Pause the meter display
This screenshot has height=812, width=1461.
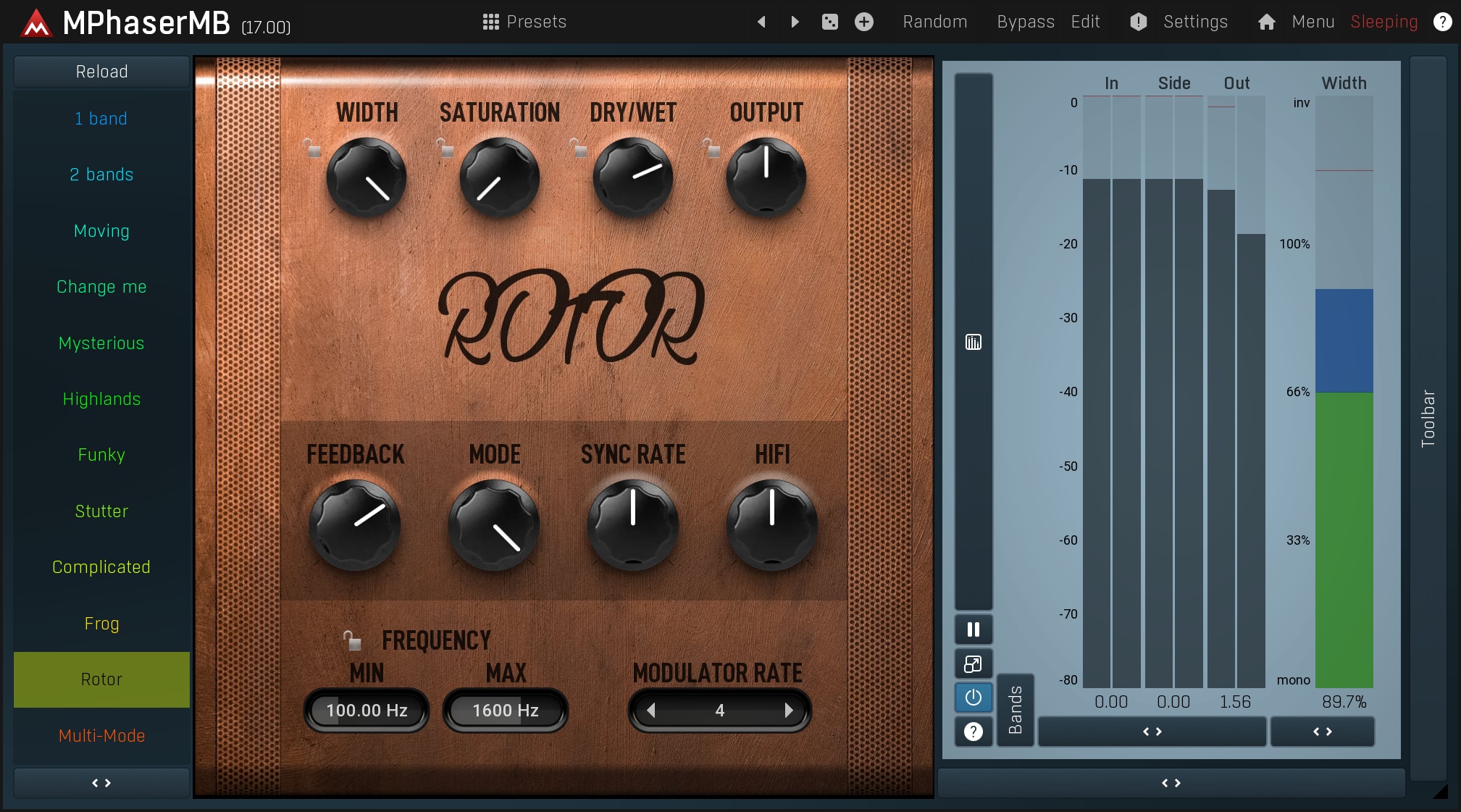(973, 629)
